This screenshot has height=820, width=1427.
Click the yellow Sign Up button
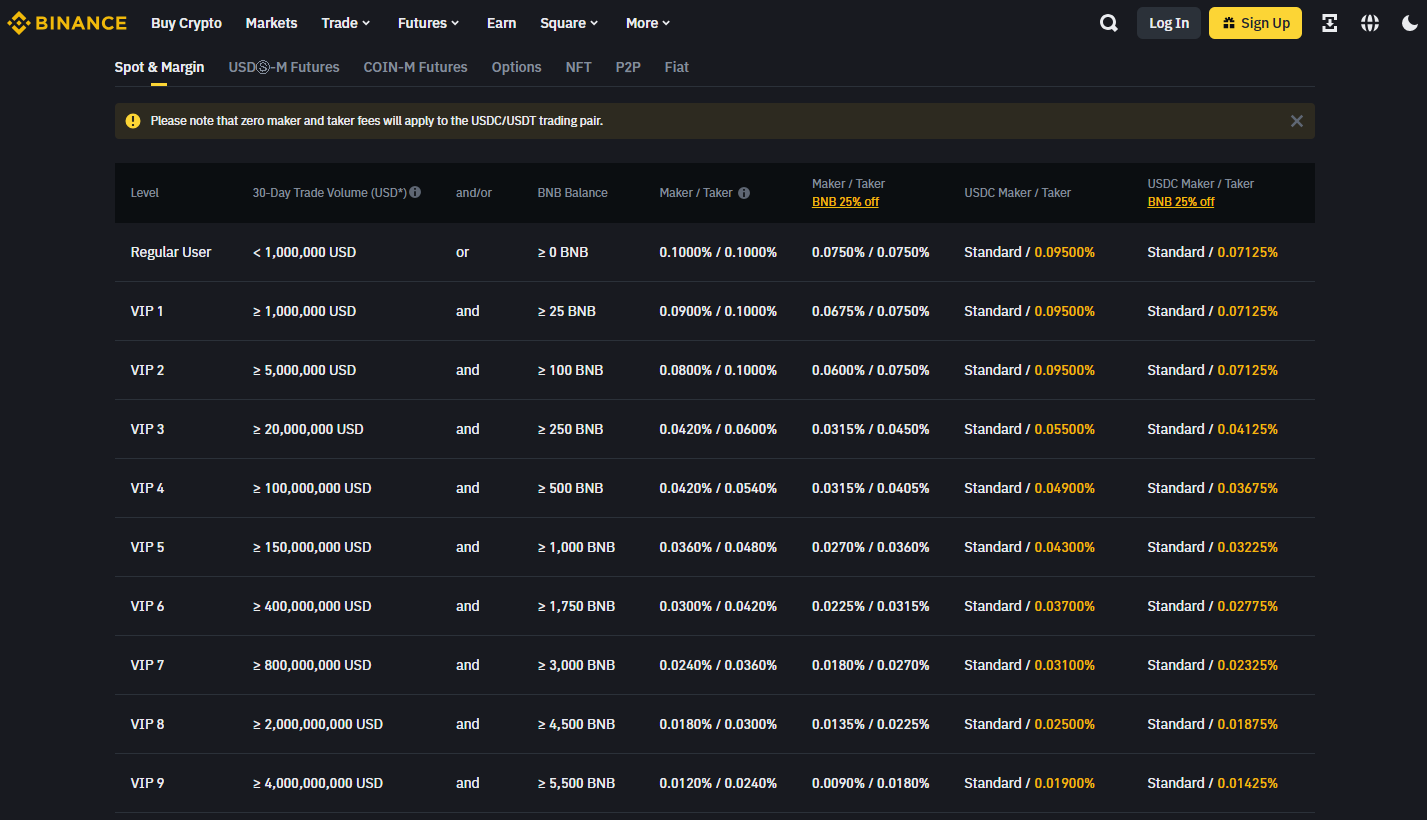pos(1255,23)
